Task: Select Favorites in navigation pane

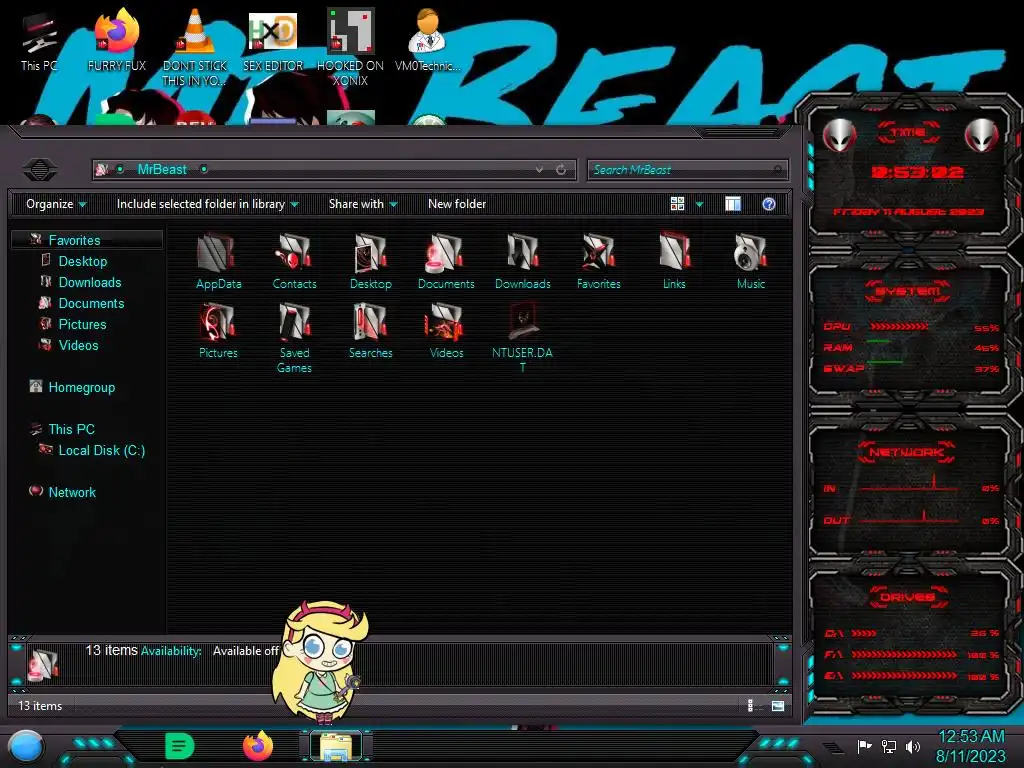Action: (x=74, y=240)
